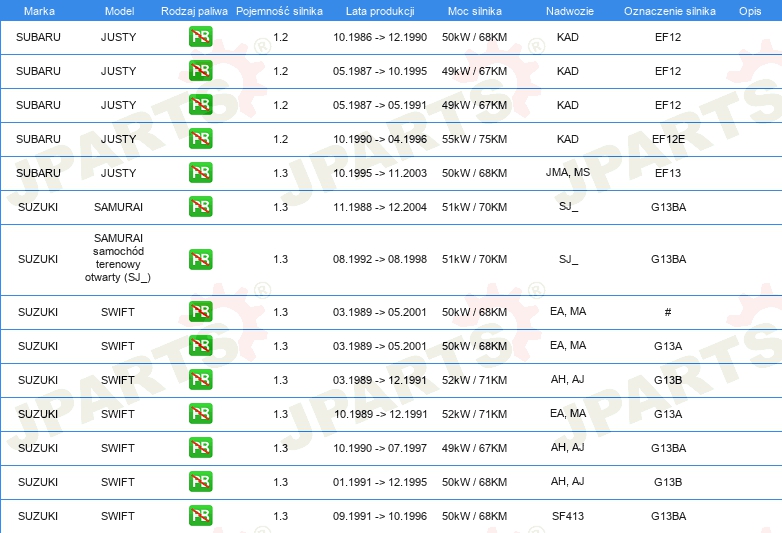782x533 pixels.
Task: Click the Pojemność silnika column header
Action: 279,11
